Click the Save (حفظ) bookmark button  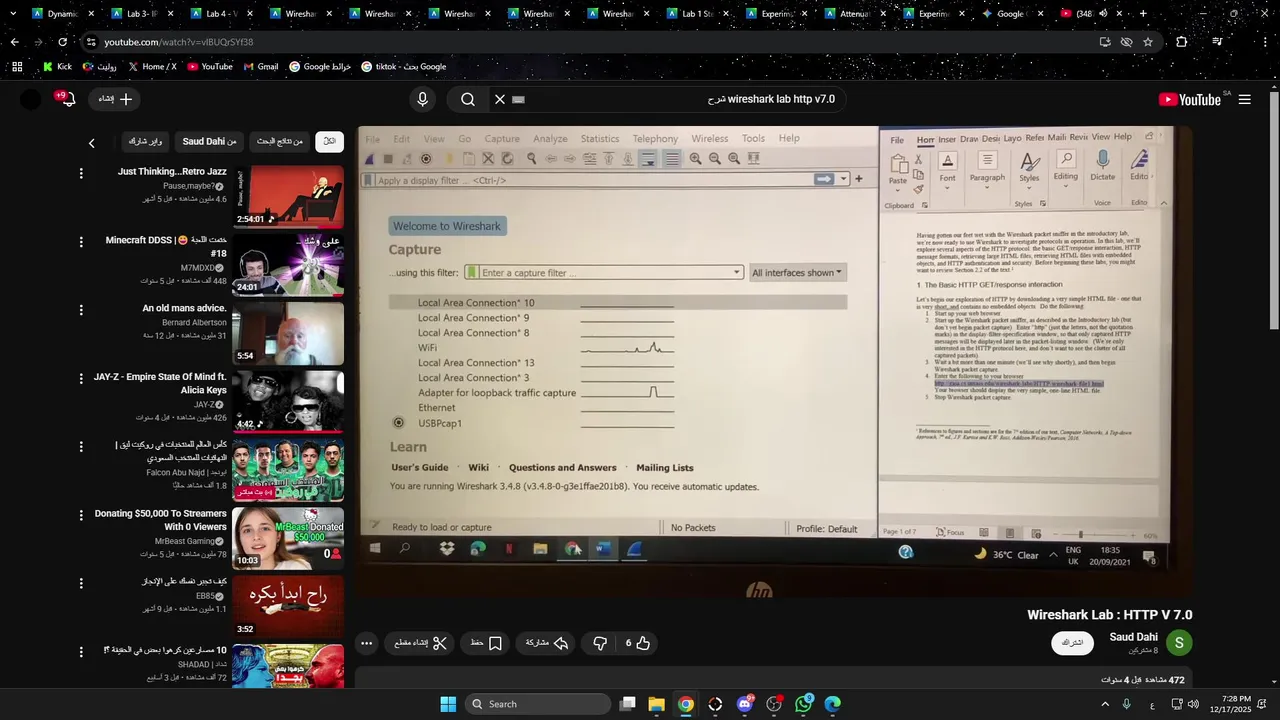(486, 643)
